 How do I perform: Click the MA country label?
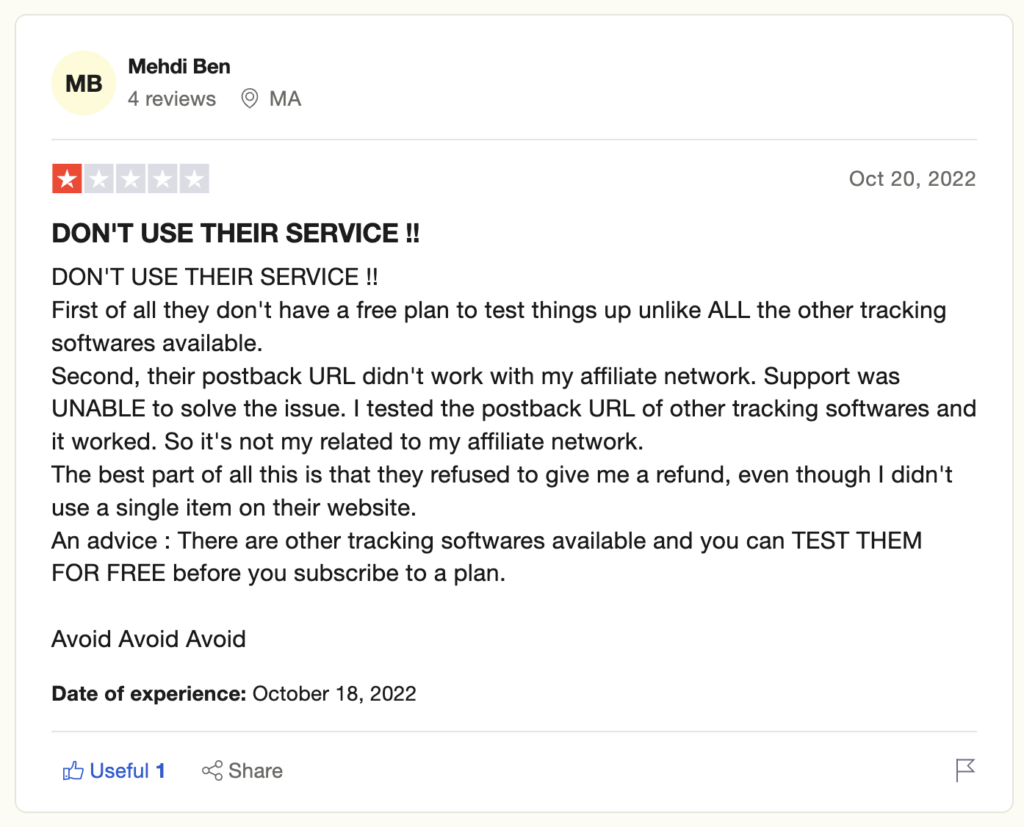coord(285,99)
